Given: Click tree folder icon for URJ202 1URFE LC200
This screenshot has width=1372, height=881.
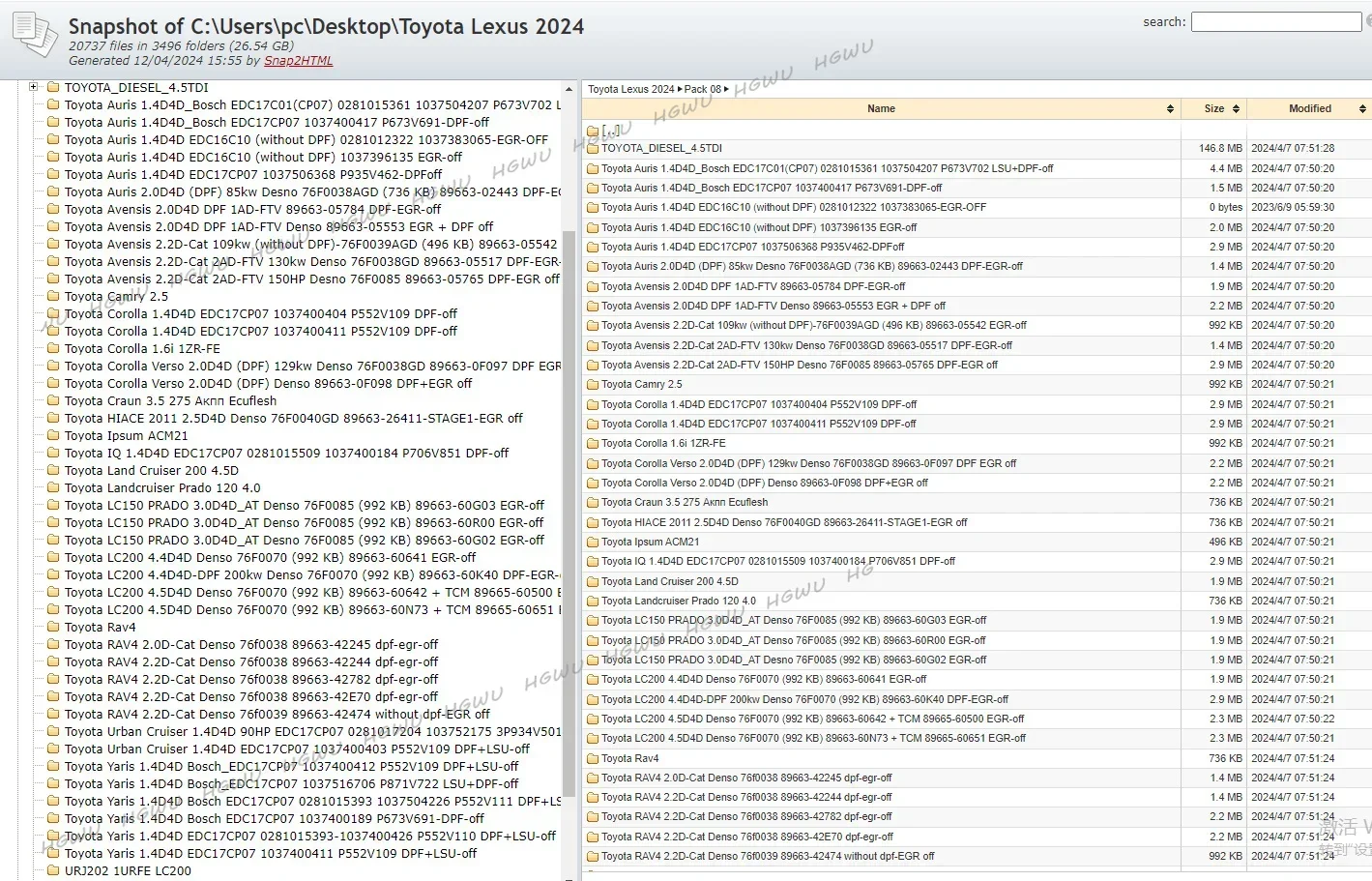Looking at the screenshot, I should click(x=54, y=870).
